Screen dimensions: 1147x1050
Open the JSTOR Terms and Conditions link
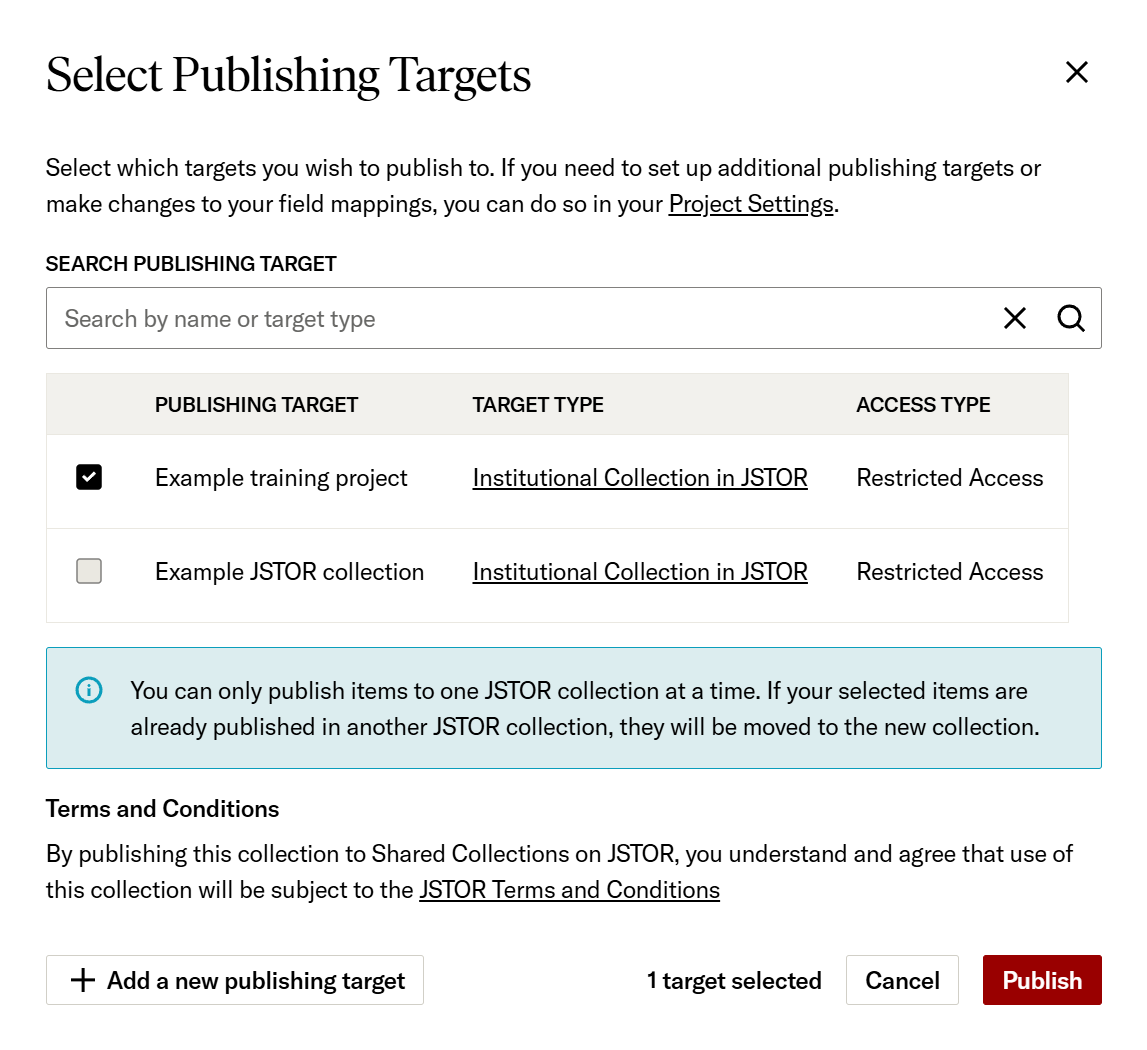pyautogui.click(x=569, y=890)
